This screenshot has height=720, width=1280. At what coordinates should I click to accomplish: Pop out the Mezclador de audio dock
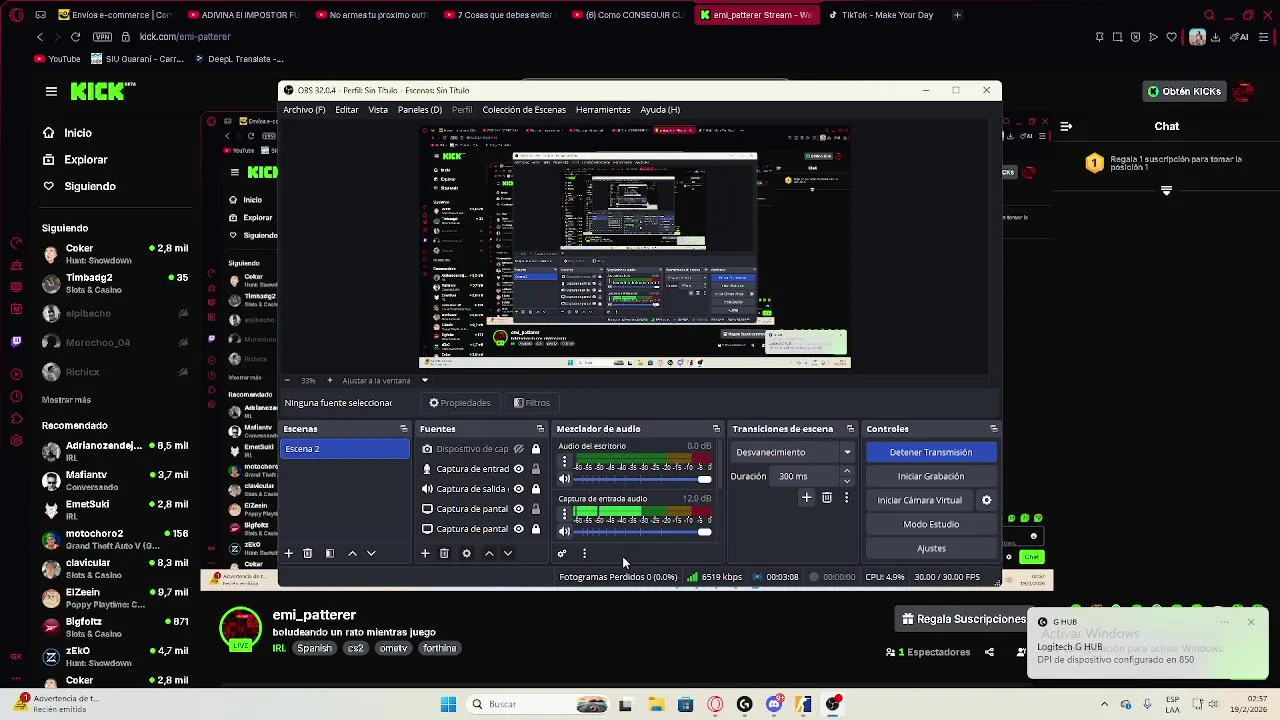click(716, 429)
